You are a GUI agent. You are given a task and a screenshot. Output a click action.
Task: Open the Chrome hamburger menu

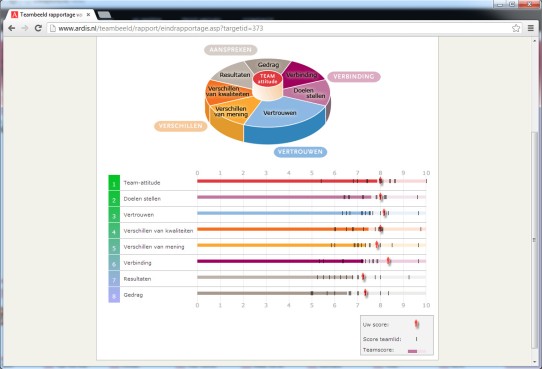[531, 28]
